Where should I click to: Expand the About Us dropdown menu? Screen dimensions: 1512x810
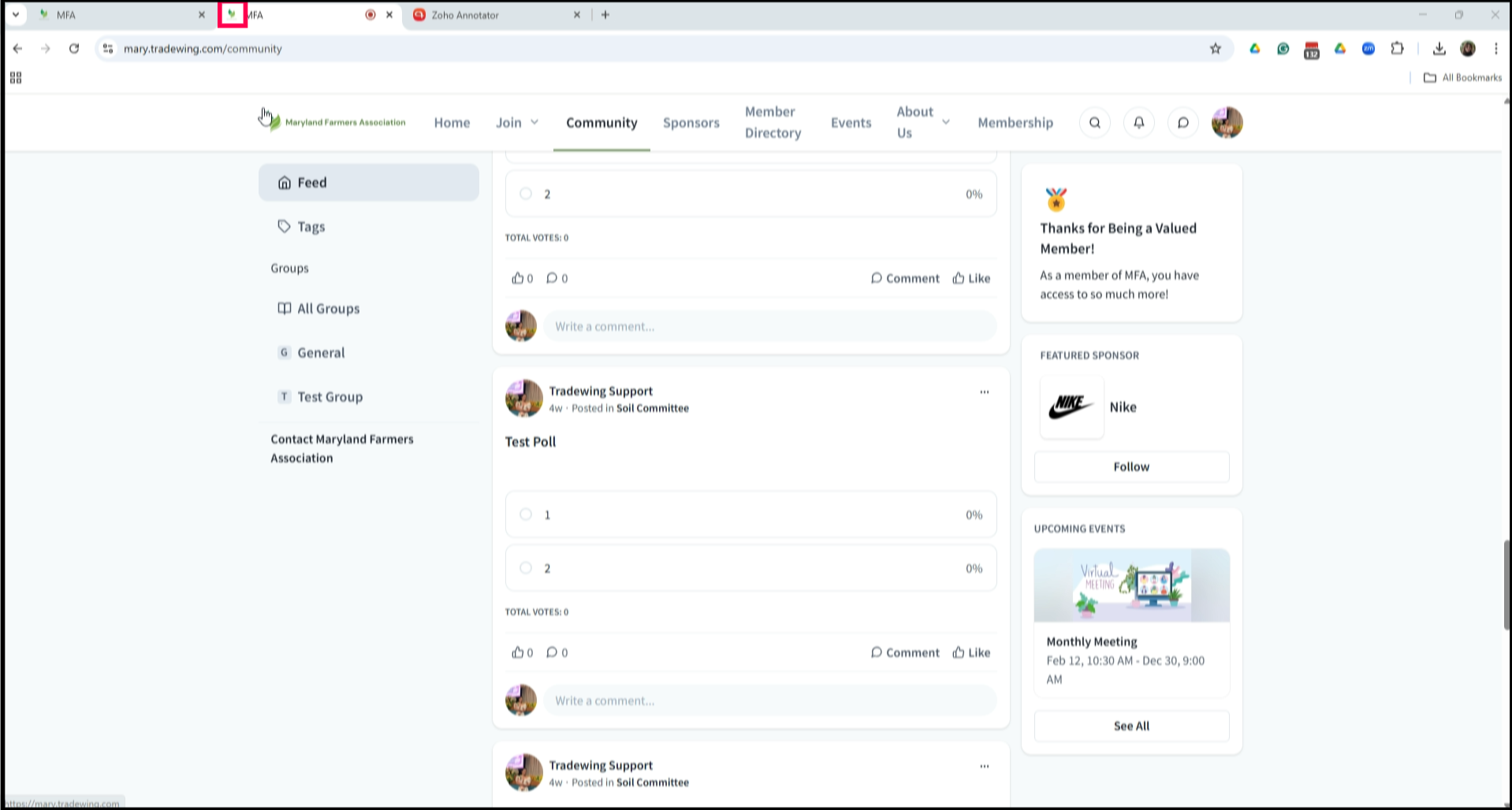point(922,122)
